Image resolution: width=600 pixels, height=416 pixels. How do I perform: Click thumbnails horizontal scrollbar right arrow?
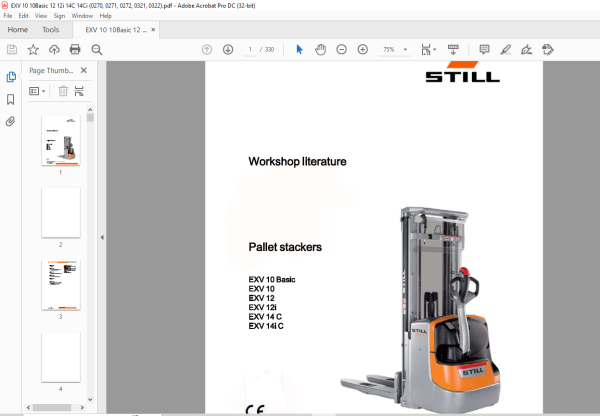pyautogui.click(x=82, y=408)
